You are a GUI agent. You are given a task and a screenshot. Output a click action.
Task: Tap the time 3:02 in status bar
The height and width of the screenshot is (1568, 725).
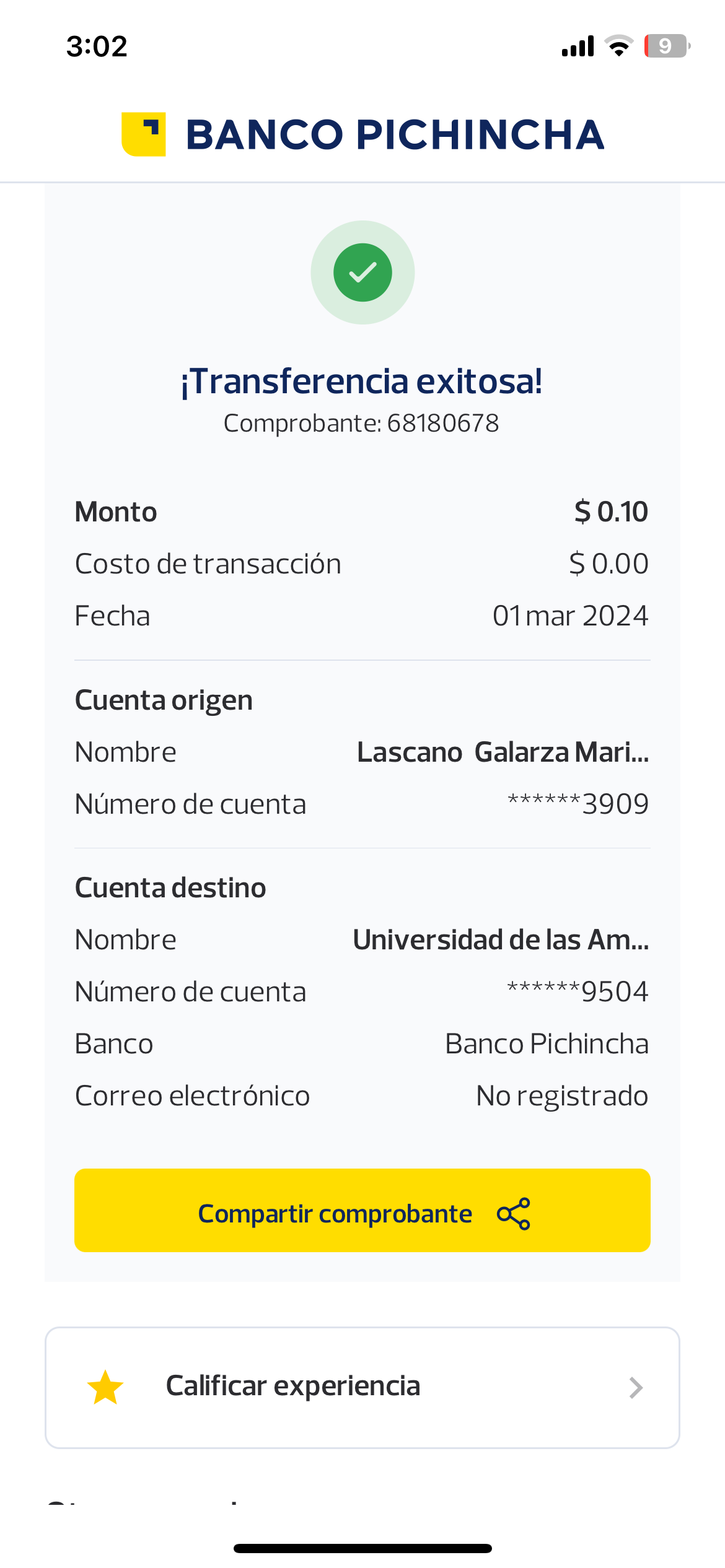pos(97,46)
